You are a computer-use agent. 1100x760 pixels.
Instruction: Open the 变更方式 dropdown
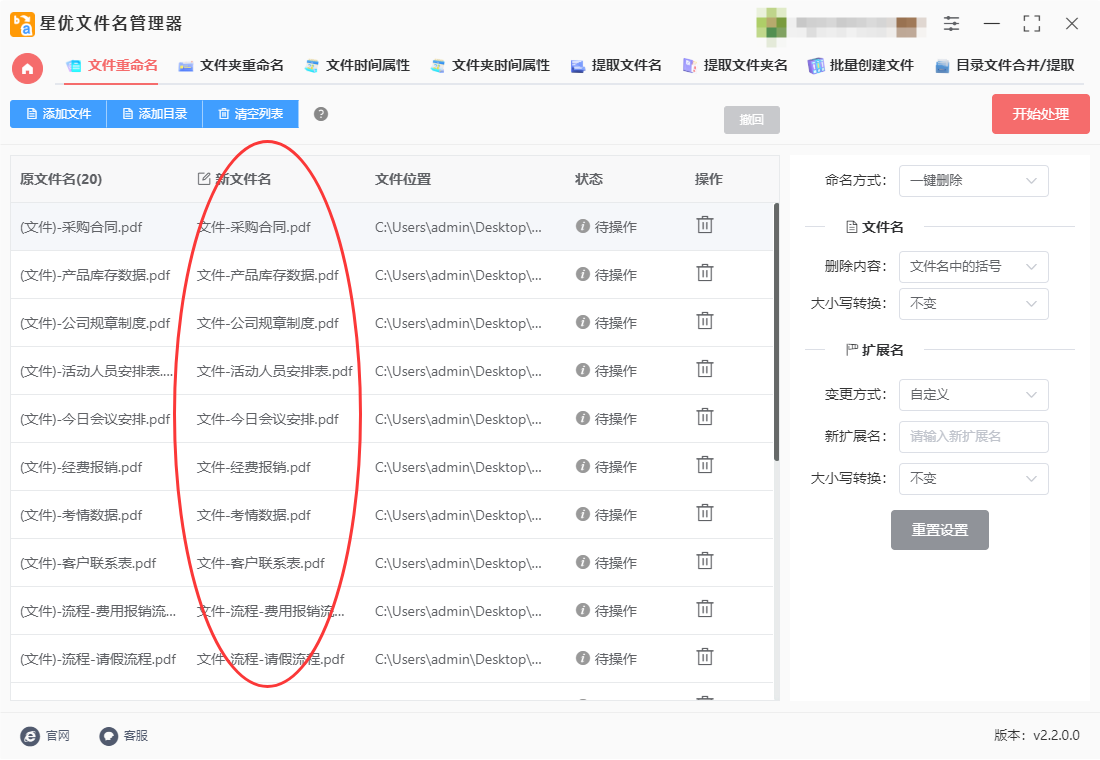(974, 395)
